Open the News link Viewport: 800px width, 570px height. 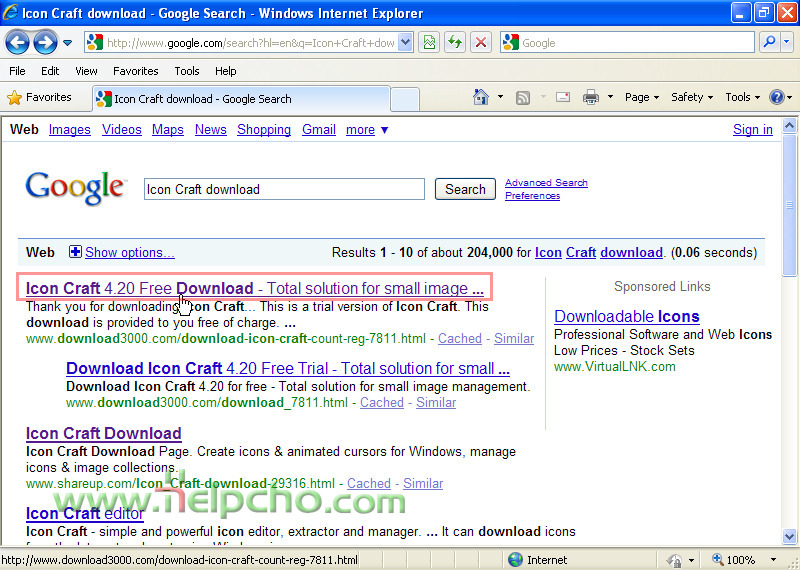[210, 130]
